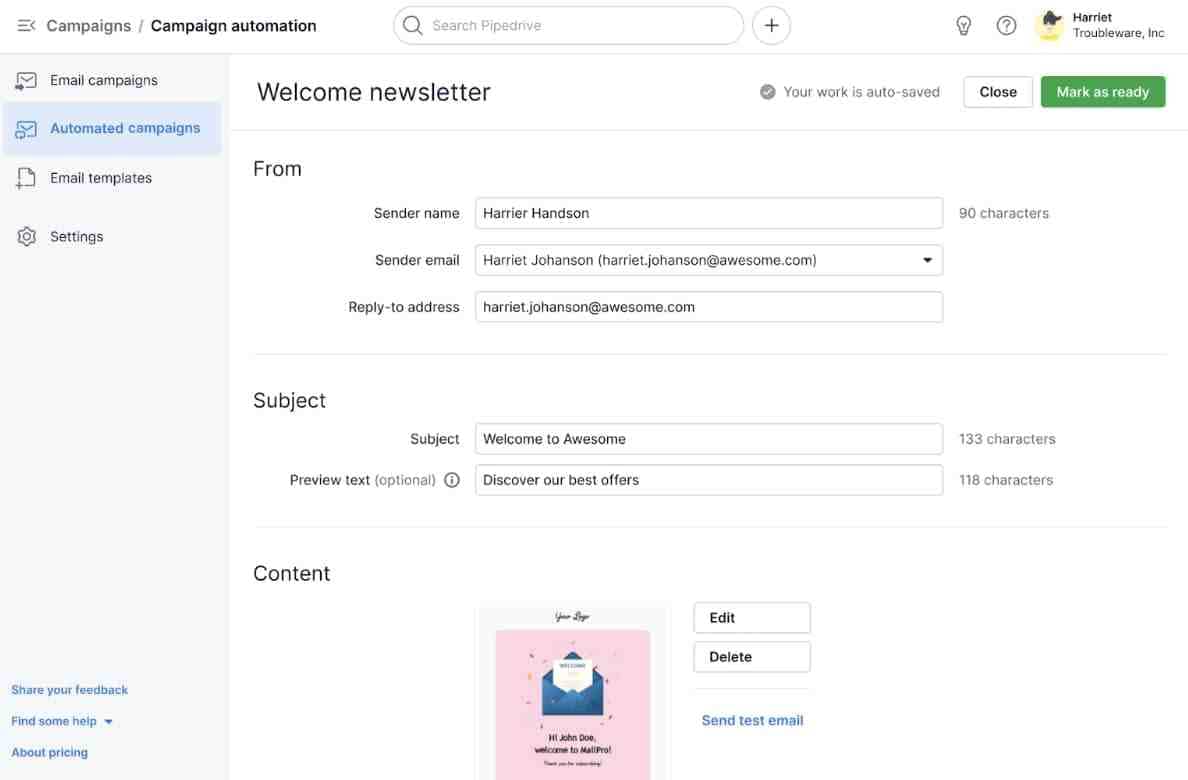Select Campaign automation in the breadcrumb

[x=233, y=26]
